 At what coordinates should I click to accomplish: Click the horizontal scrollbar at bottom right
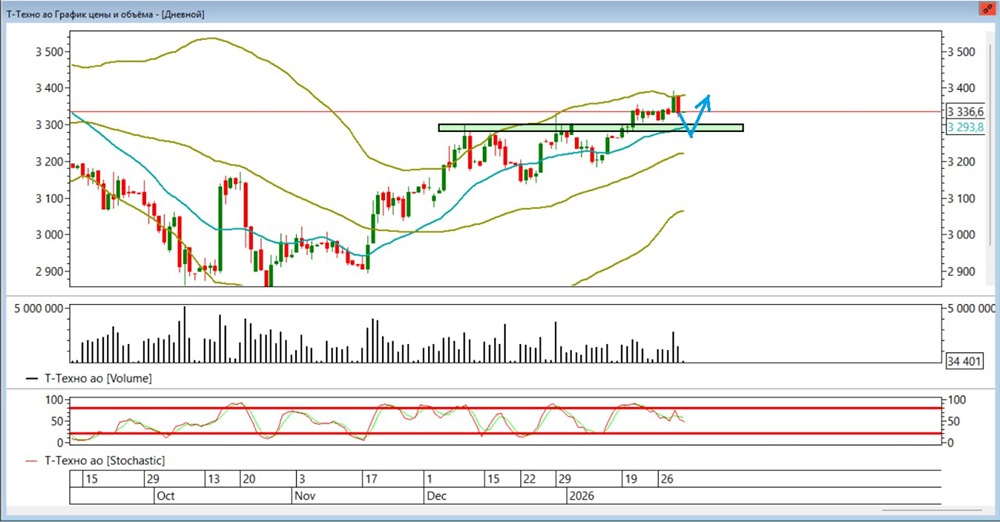tap(932, 510)
